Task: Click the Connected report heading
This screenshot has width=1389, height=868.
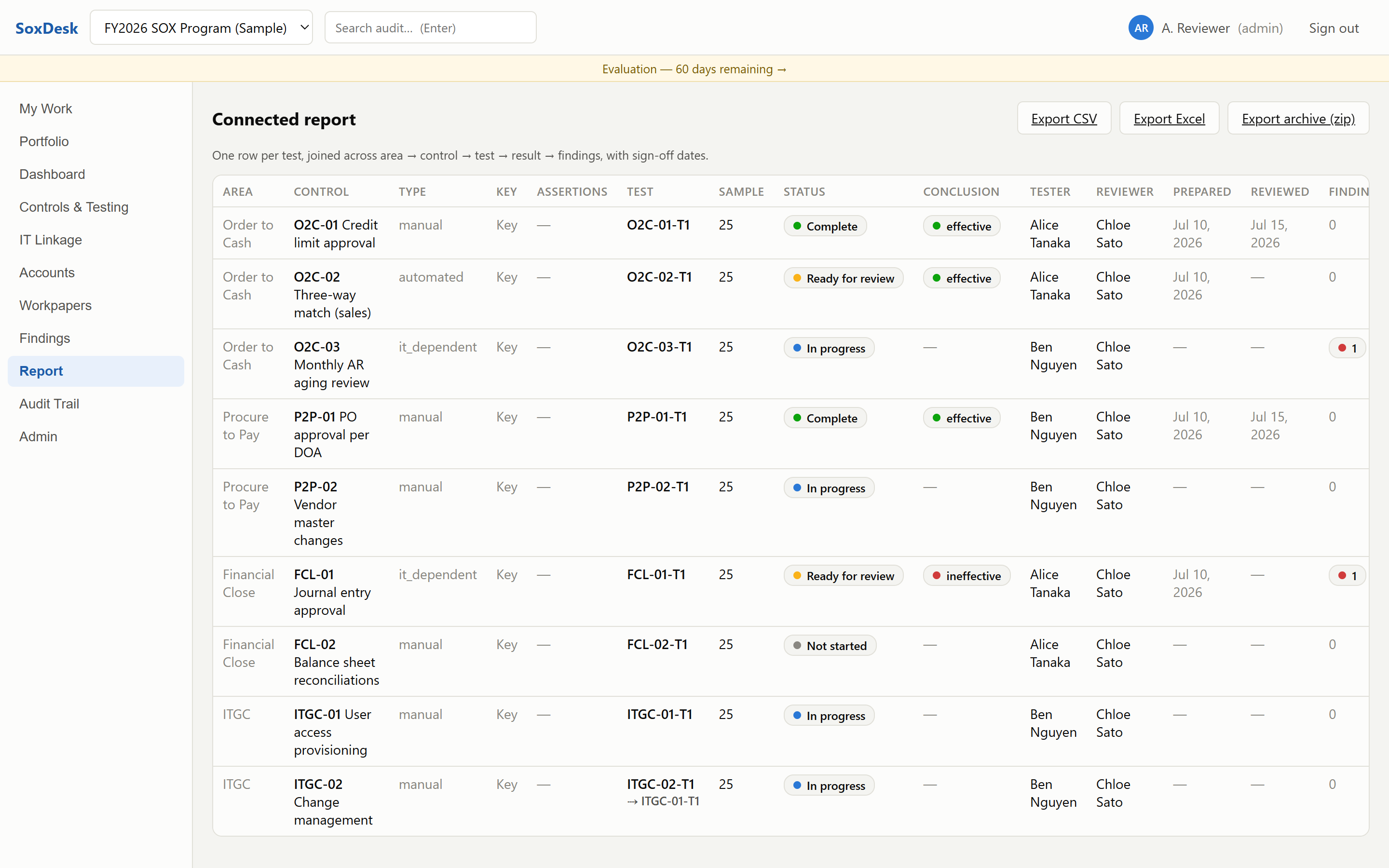Action: (x=284, y=119)
